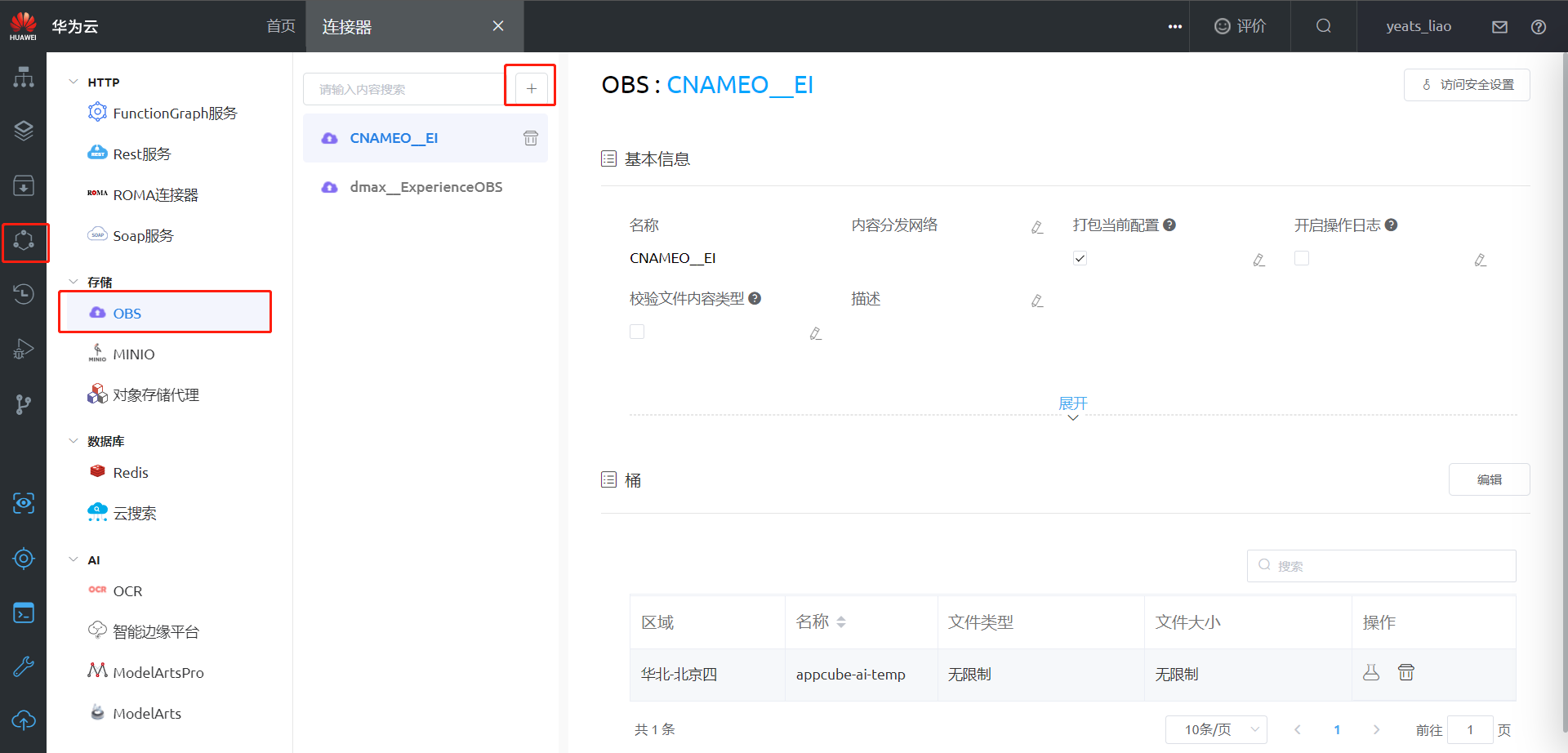The height and width of the screenshot is (753, 1568).
Task: Open the terminal console sidebar icon
Action: (24, 613)
